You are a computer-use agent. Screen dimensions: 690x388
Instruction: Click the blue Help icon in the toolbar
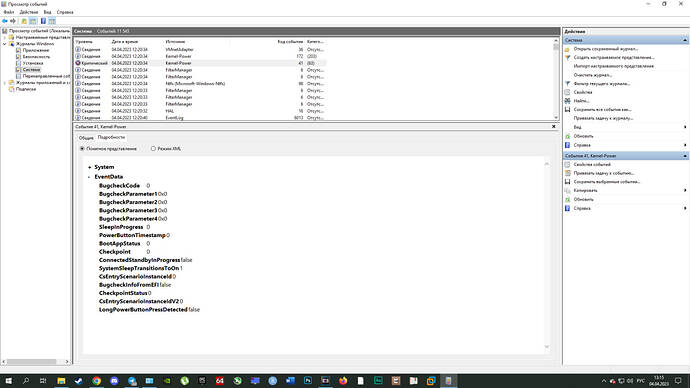pos(43,21)
